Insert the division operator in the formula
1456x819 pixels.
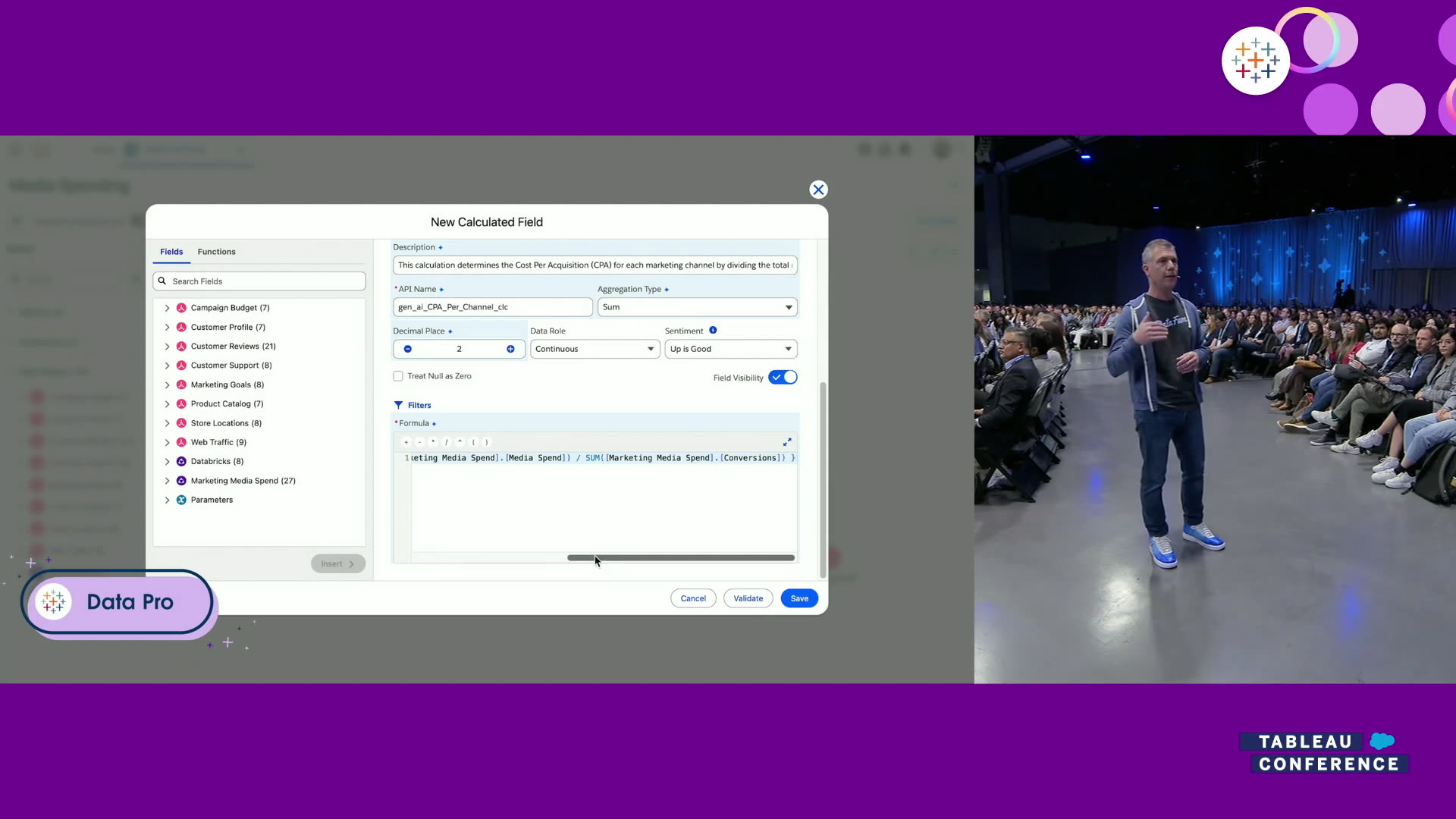tap(447, 442)
